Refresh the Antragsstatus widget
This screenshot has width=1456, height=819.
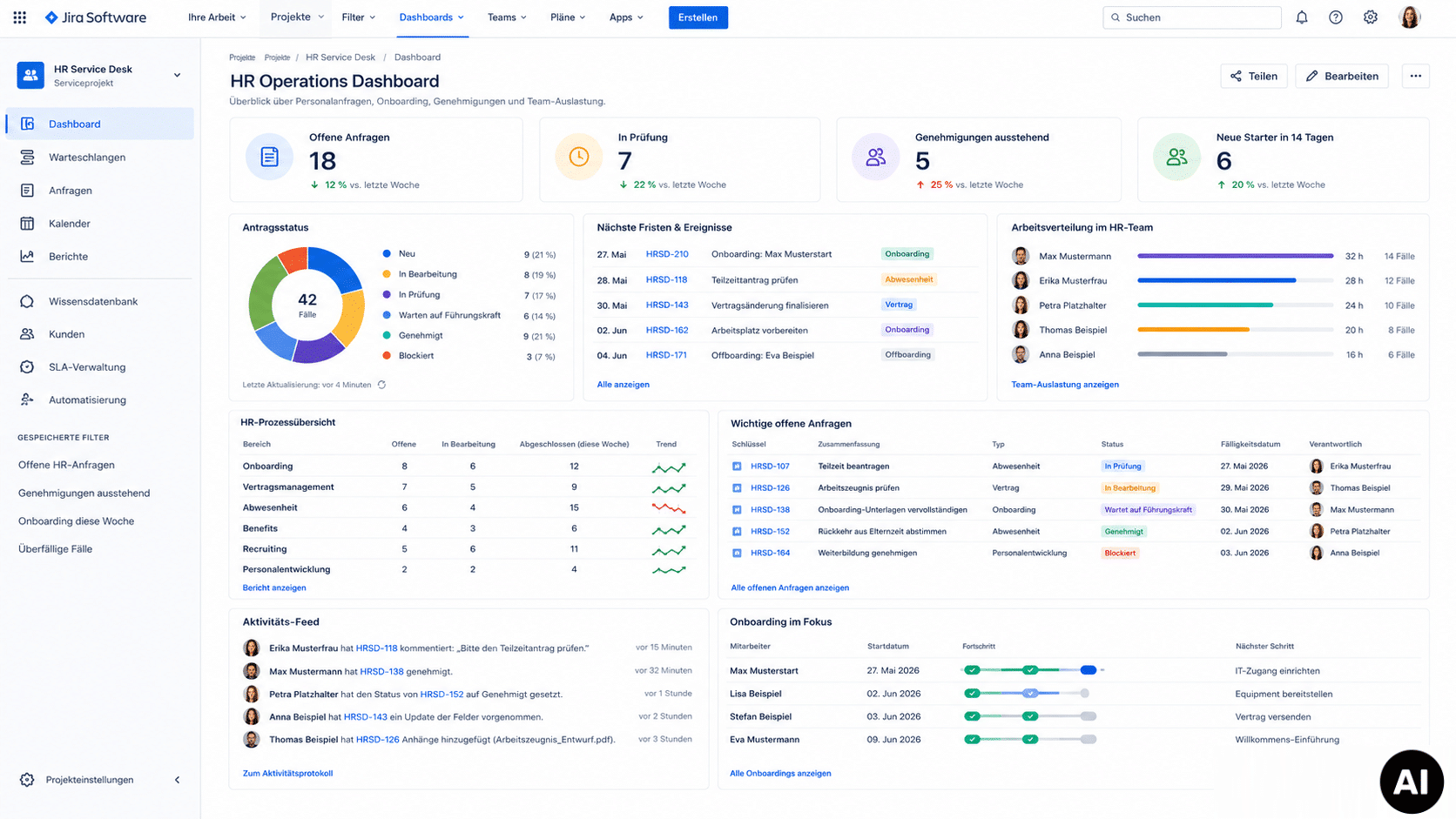pyautogui.click(x=381, y=385)
